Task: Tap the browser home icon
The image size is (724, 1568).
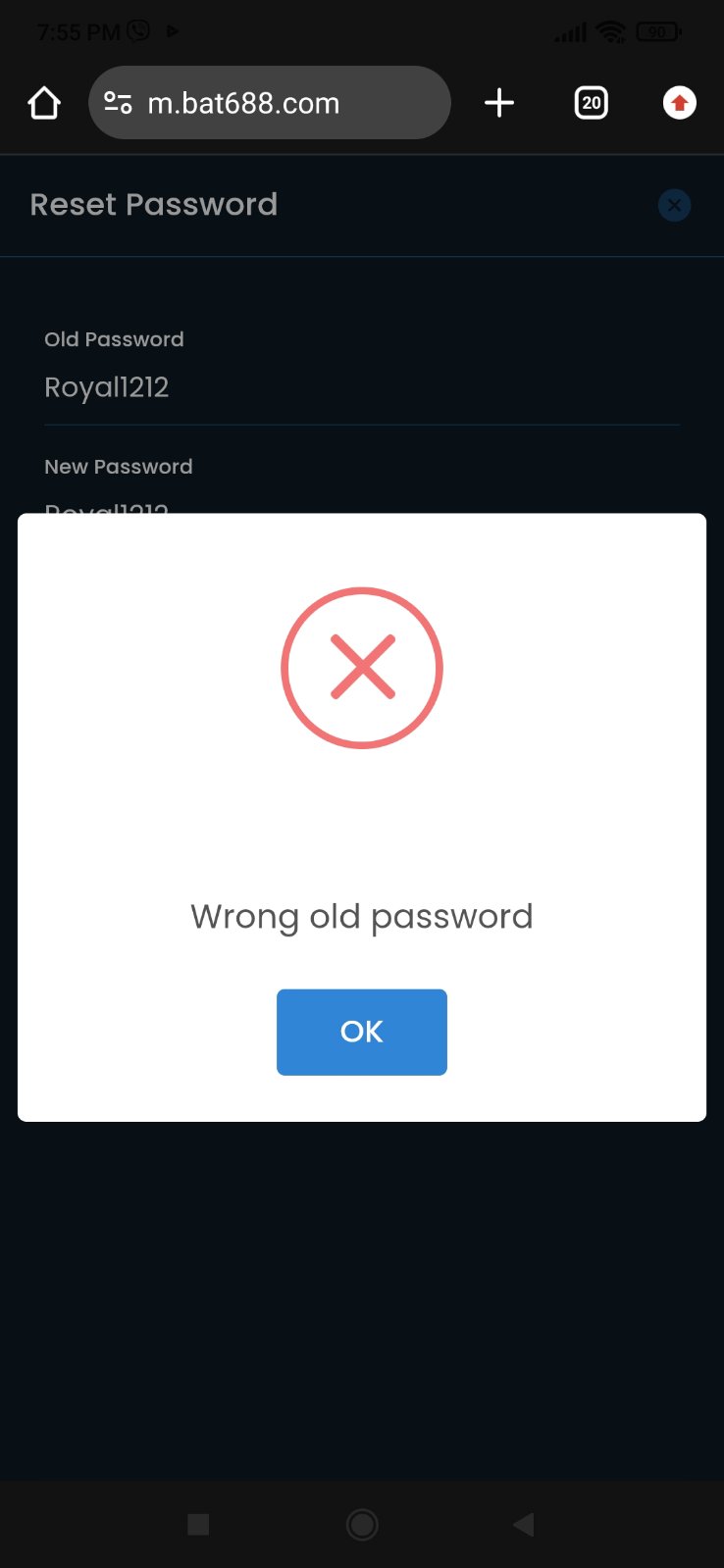Action: tap(44, 103)
